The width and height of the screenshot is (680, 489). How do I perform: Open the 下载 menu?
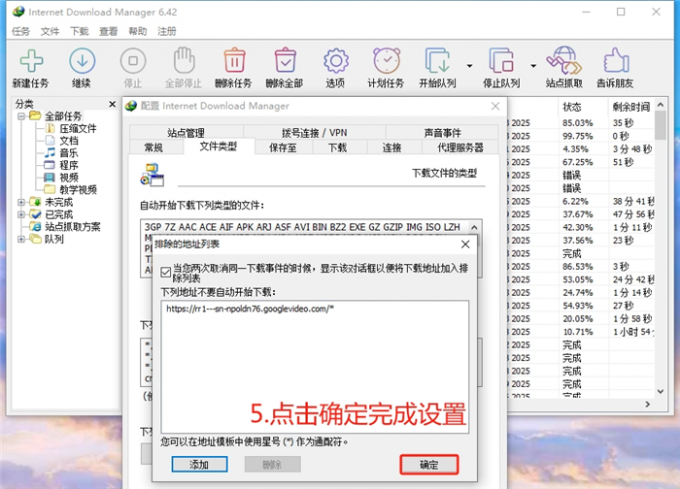[x=79, y=31]
